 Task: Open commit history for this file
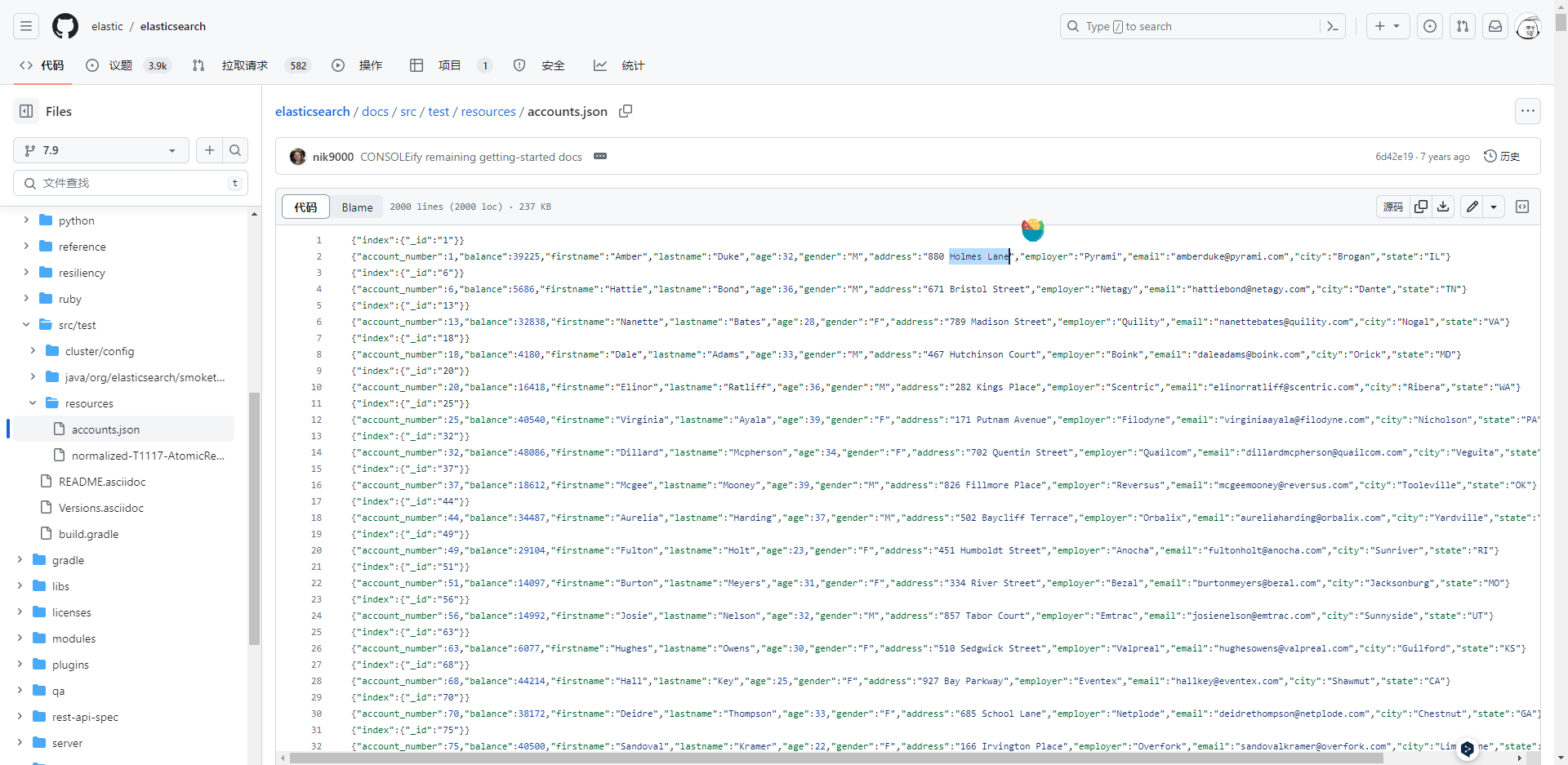[x=1503, y=156]
